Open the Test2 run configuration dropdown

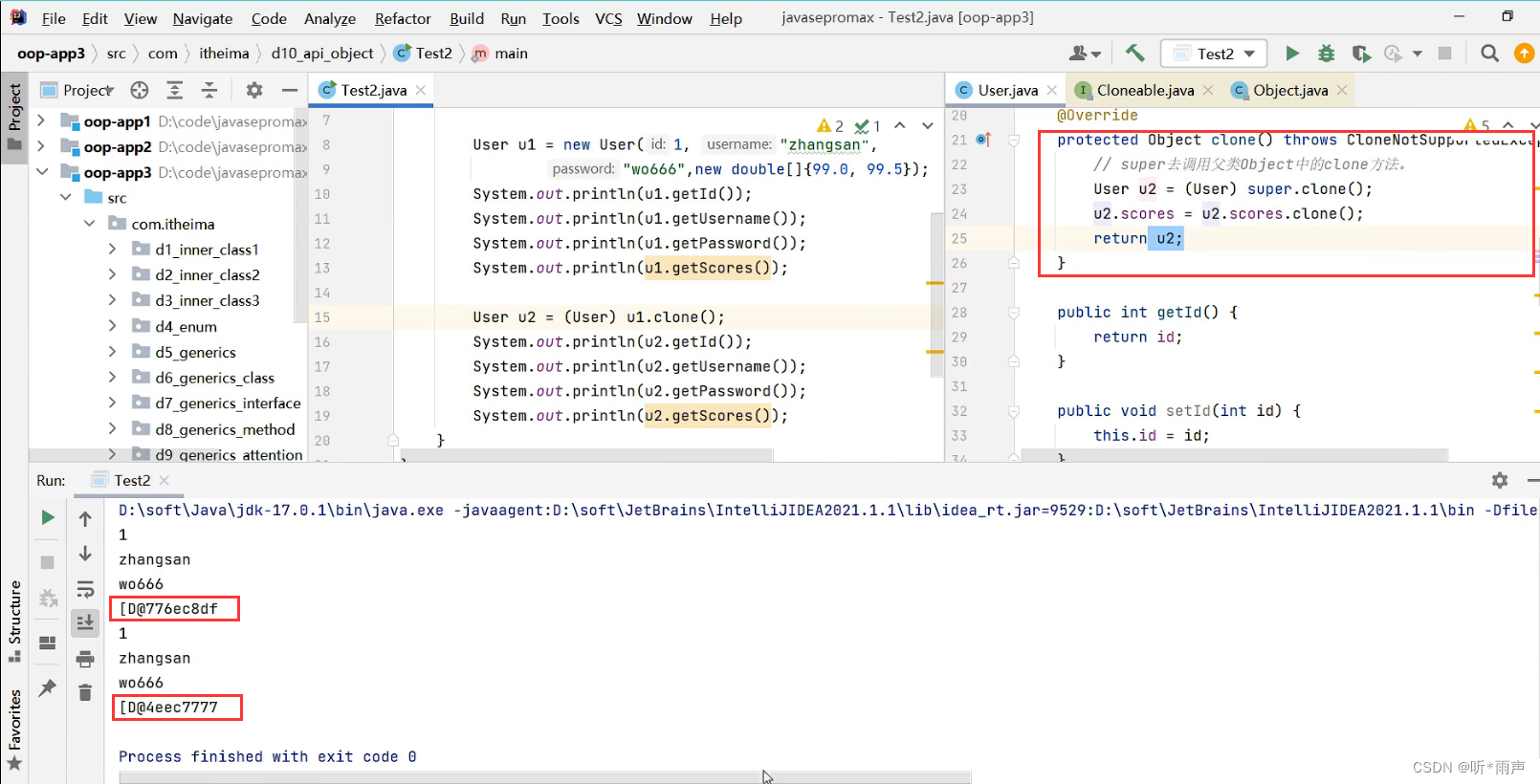click(x=1214, y=54)
